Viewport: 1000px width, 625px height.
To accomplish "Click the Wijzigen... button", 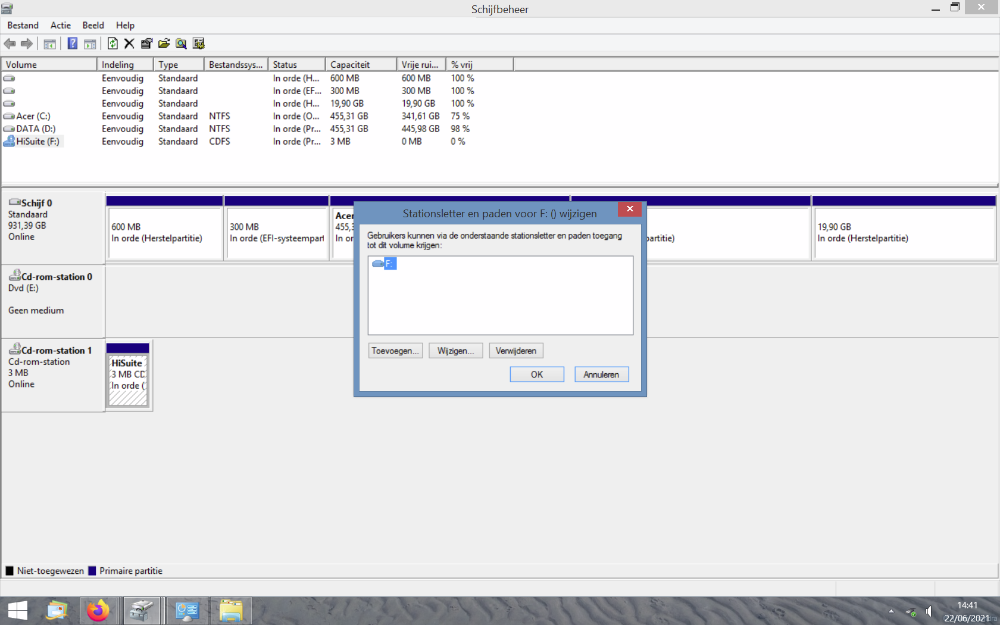I will [455, 351].
